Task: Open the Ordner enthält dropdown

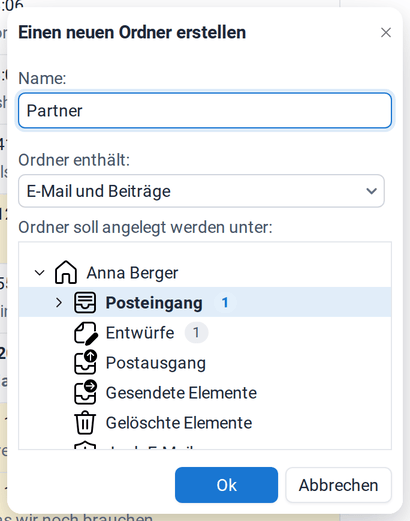Action: tap(201, 191)
